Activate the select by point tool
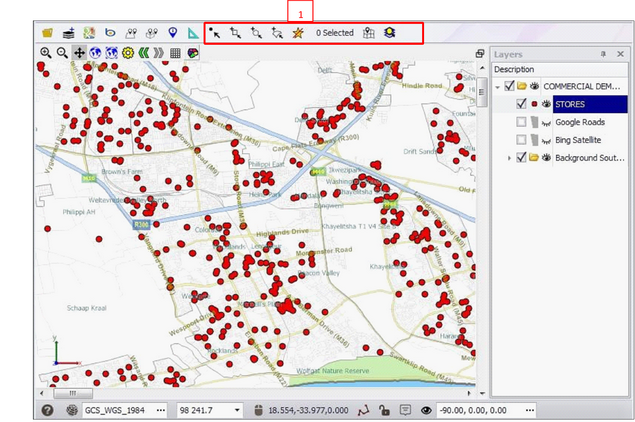This screenshot has height=422, width=635. [215, 33]
